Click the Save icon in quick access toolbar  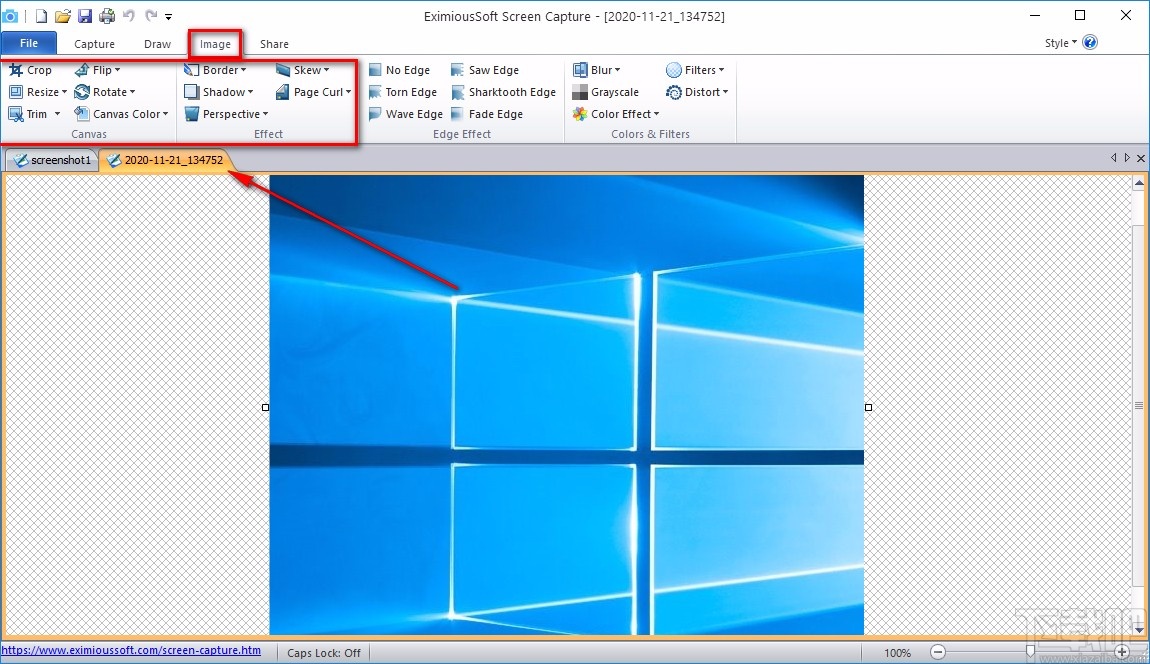[x=85, y=15]
